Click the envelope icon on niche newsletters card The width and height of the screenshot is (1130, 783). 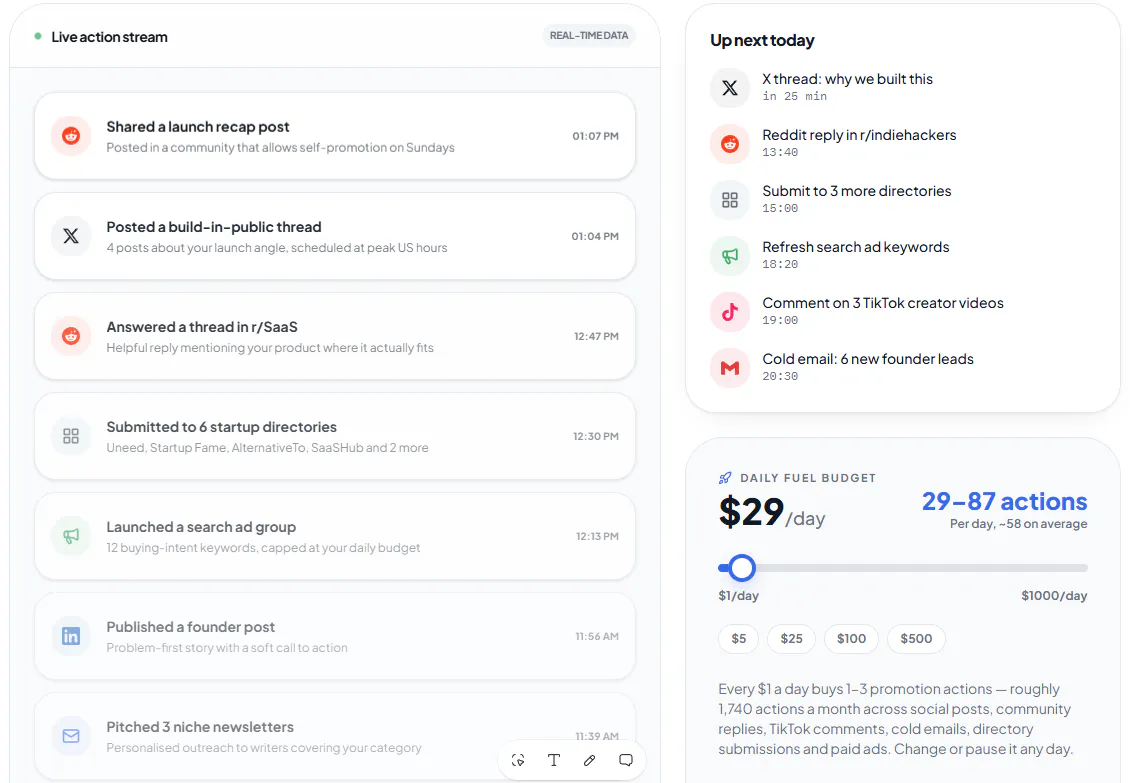[x=71, y=736]
